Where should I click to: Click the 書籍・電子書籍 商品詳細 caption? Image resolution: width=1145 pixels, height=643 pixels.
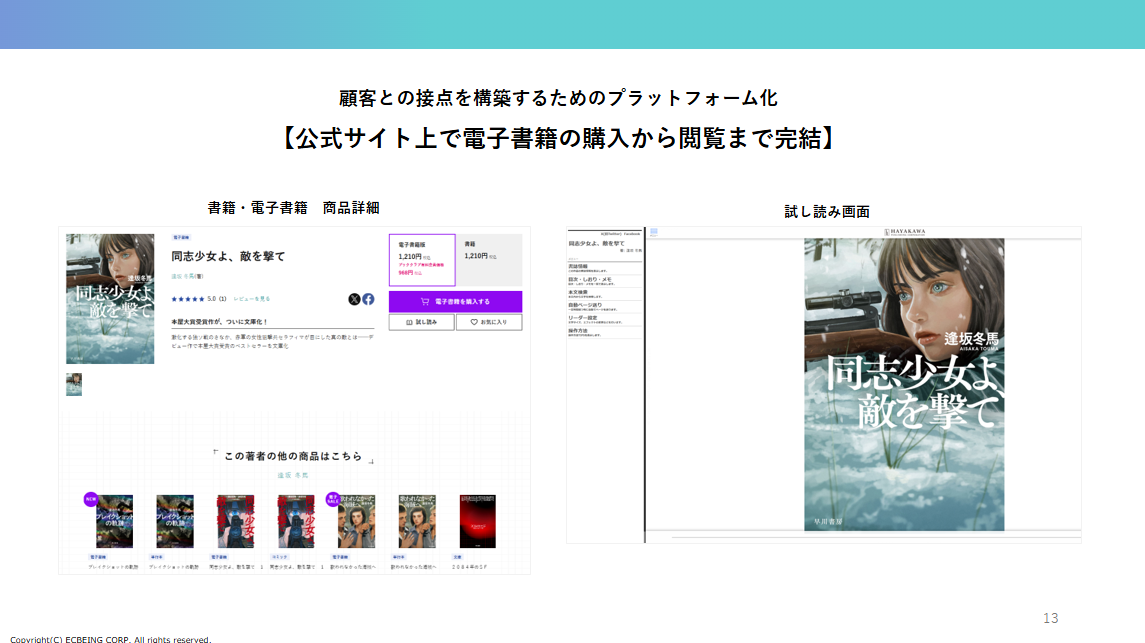294,208
